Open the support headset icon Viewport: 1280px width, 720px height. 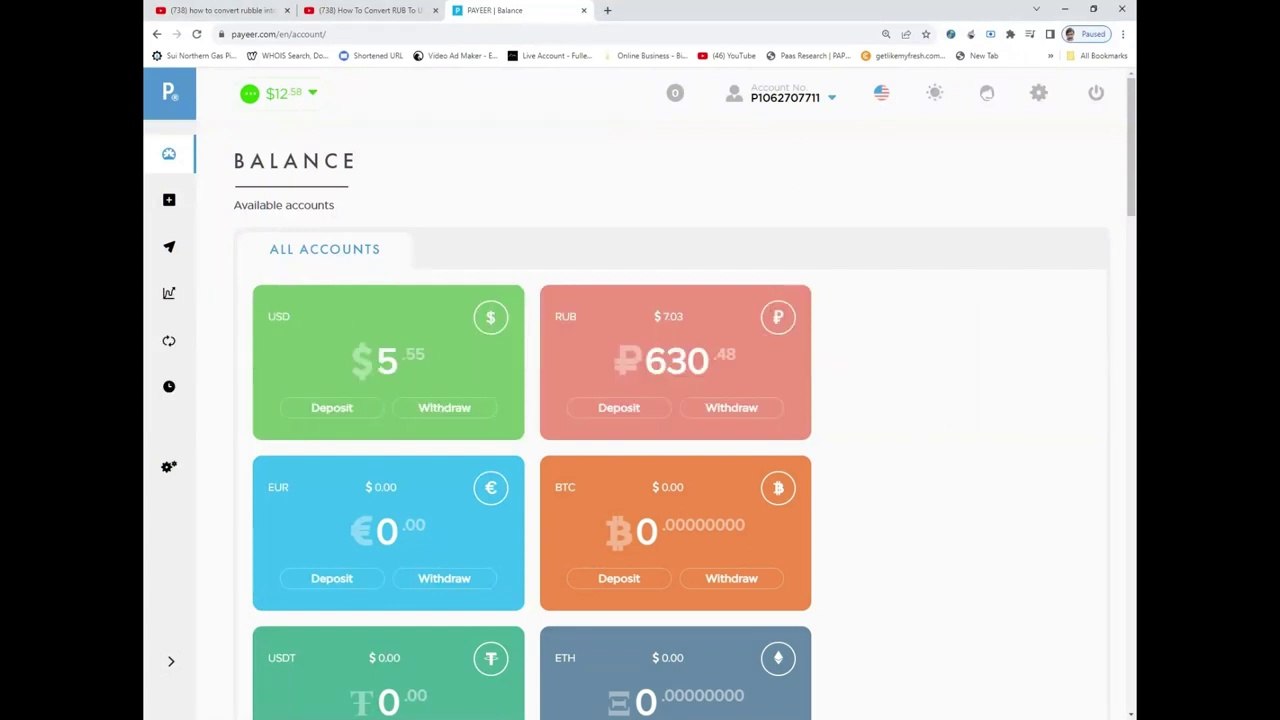click(x=987, y=93)
